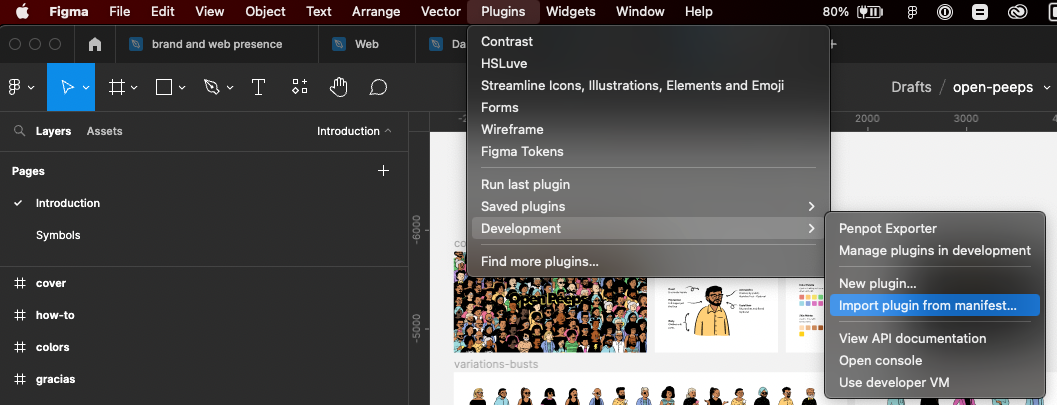Select the checked Introduction page
The height and width of the screenshot is (405, 1057).
coord(67,203)
